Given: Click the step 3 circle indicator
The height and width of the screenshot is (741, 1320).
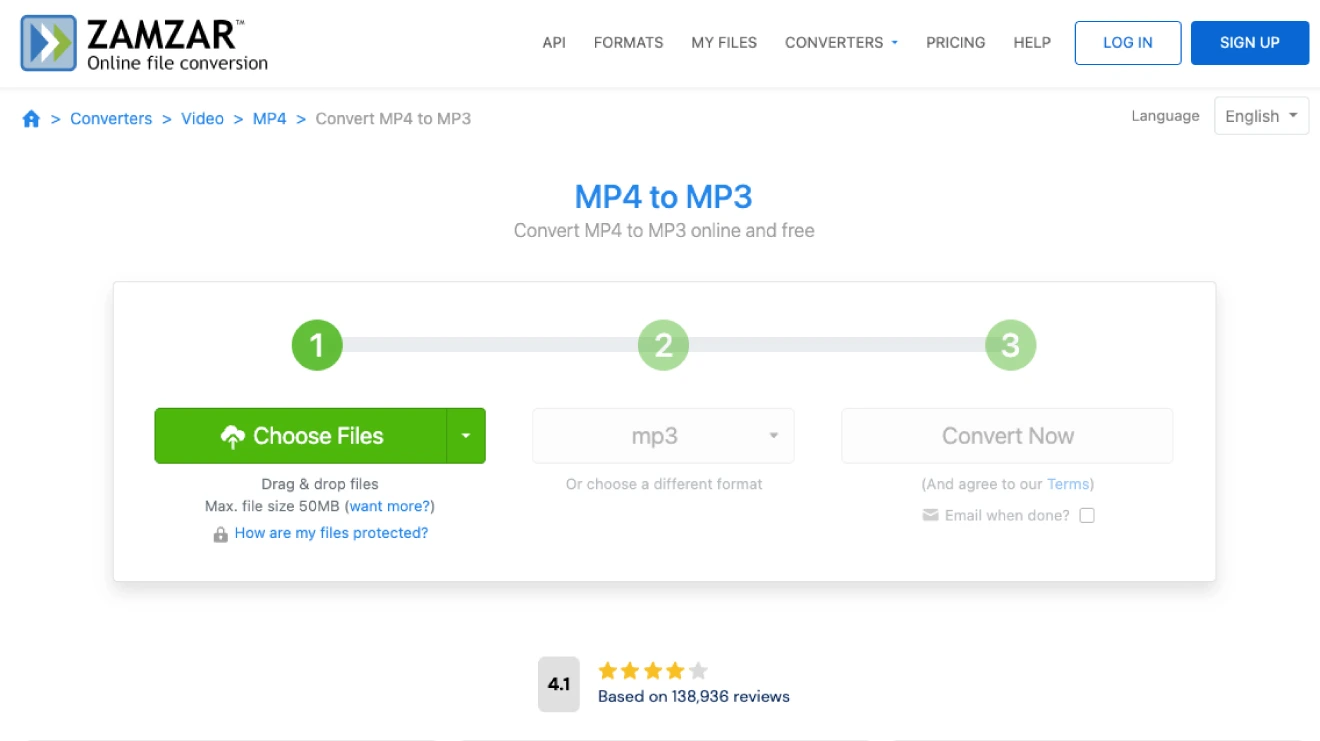Looking at the screenshot, I should [1010, 346].
